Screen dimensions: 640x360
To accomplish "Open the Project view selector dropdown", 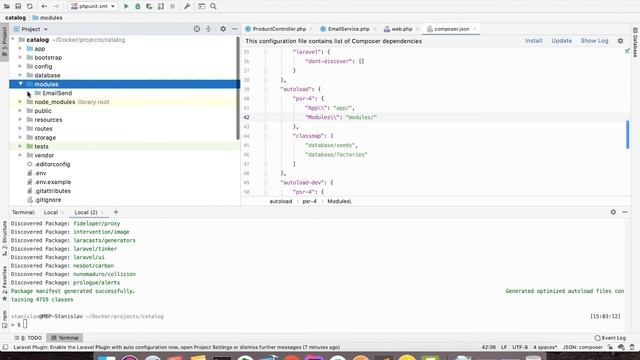I will click(31, 29).
